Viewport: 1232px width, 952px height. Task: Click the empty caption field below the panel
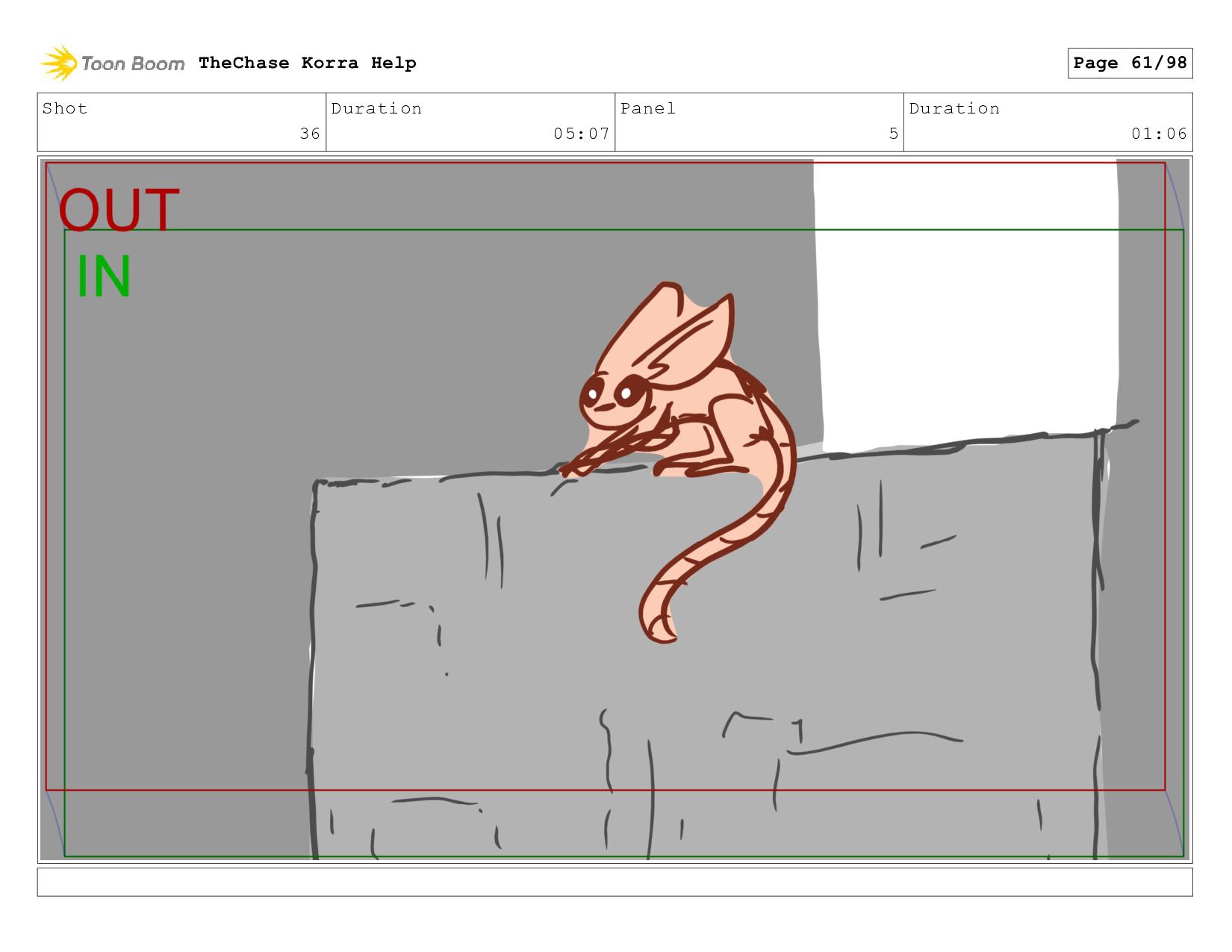615,882
